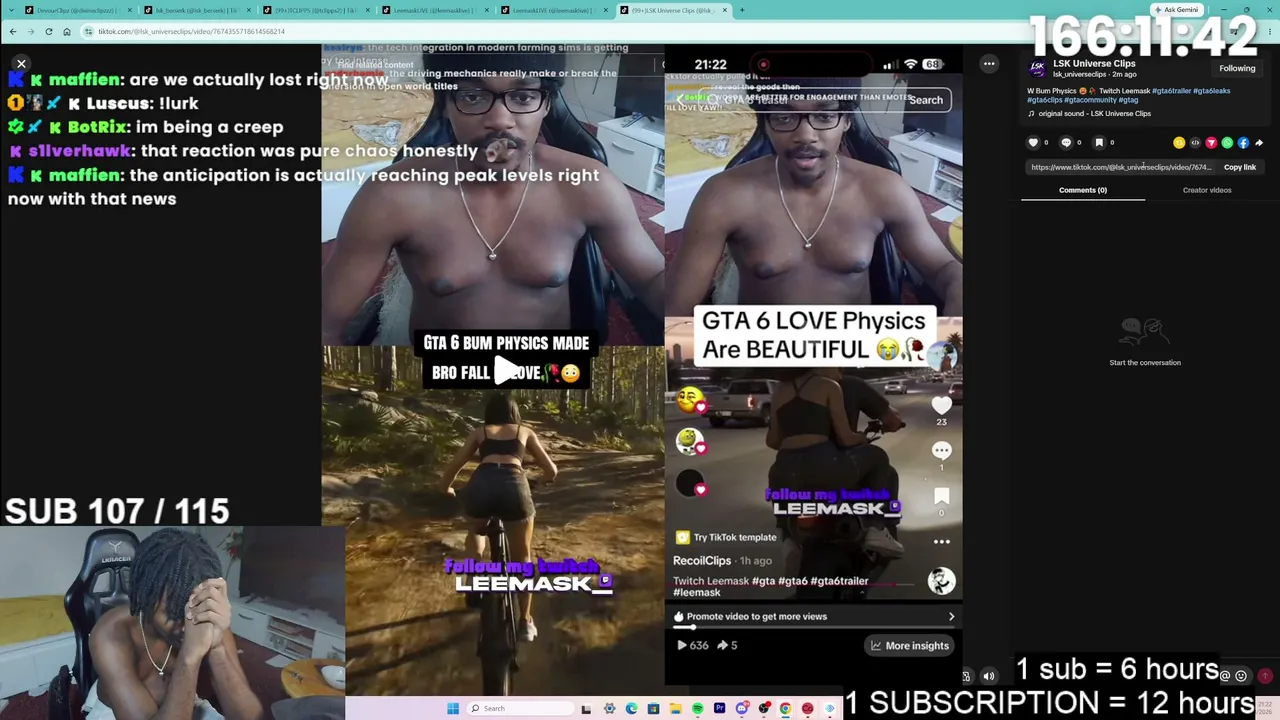1280x720 pixels.
Task: Click the yellow repost icon
Action: (x=1179, y=143)
